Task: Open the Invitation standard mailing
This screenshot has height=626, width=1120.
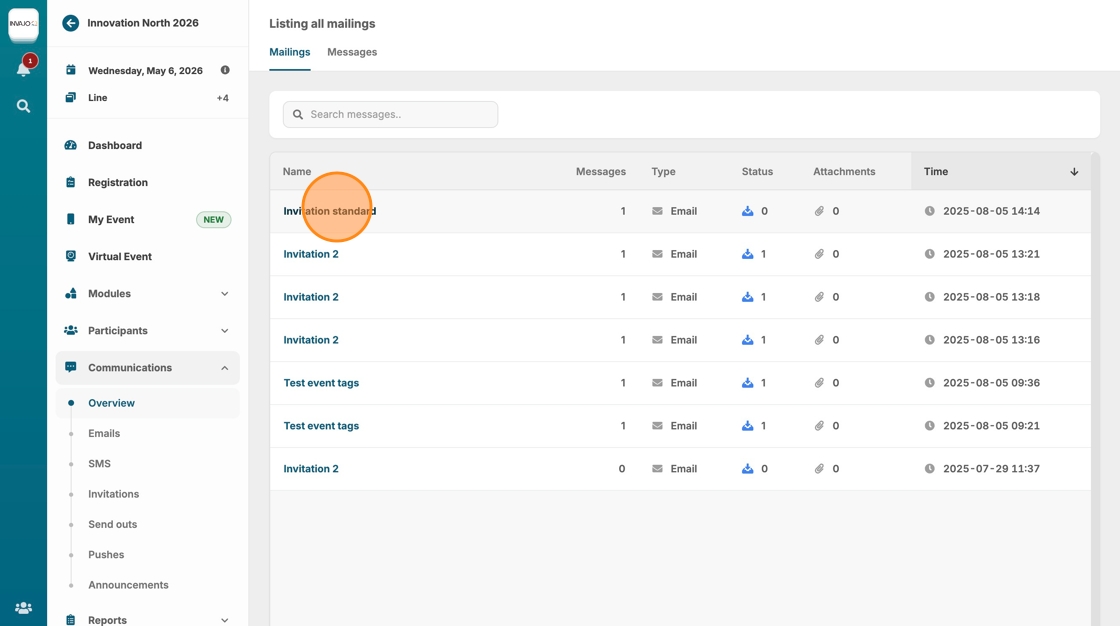Action: pyautogui.click(x=329, y=211)
